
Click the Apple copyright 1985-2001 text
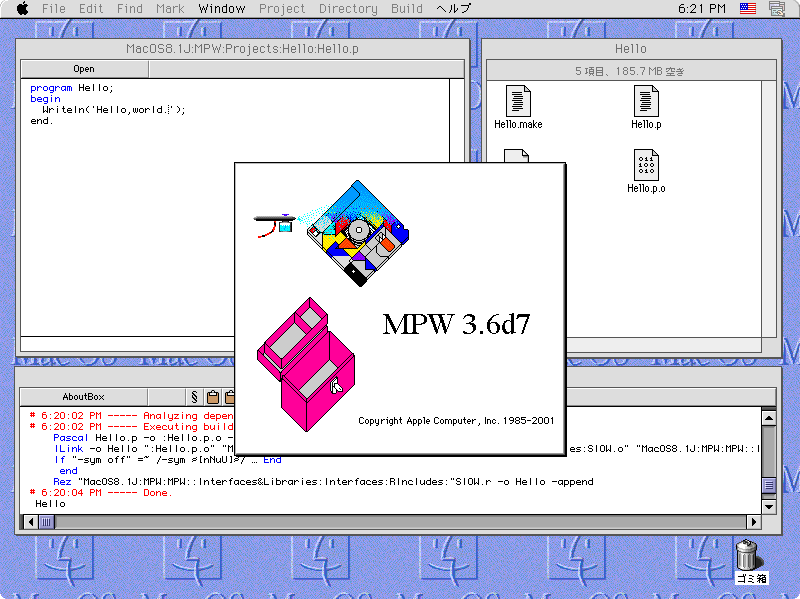(x=456, y=420)
